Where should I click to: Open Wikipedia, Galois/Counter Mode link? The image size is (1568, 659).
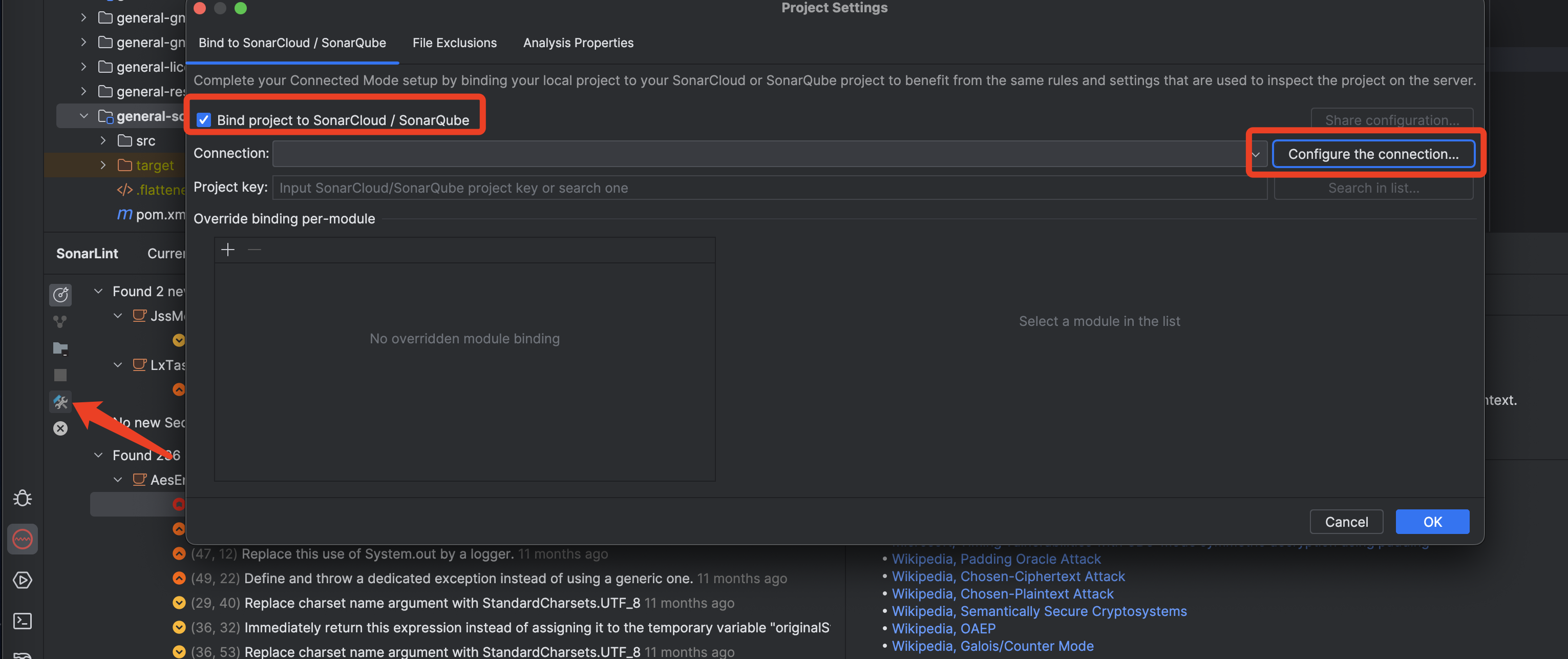click(992, 646)
